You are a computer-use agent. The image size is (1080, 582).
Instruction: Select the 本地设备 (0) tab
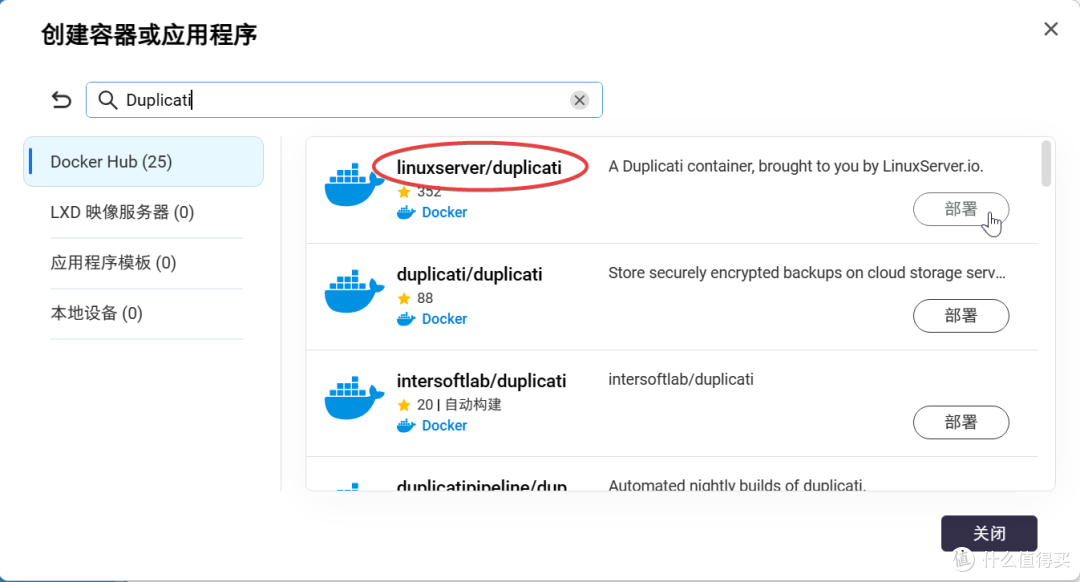[96, 313]
